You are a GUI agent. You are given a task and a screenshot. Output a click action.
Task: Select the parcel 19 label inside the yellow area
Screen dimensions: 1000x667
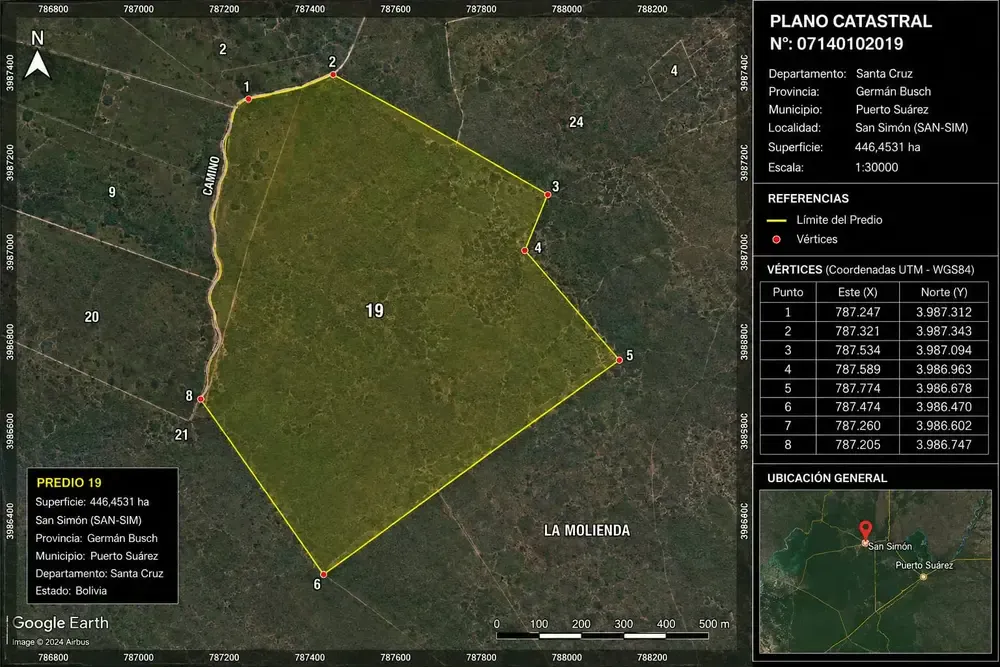tap(374, 311)
